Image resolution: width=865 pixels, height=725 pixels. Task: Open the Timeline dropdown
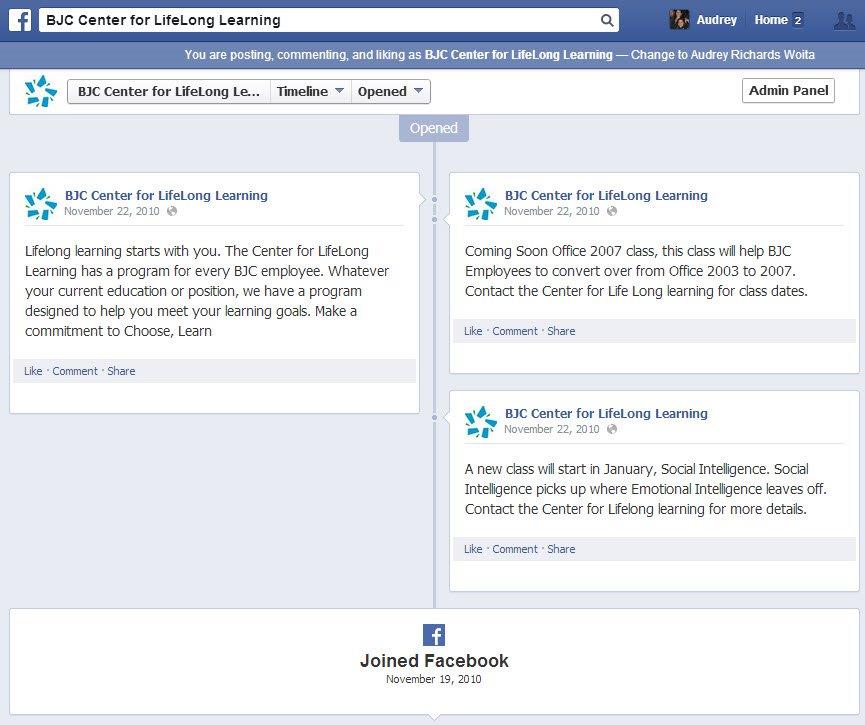(311, 92)
